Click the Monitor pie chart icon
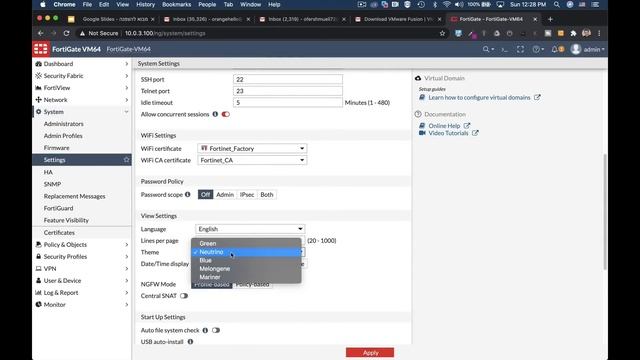Image resolution: width=640 pixels, height=360 pixels. tap(38, 304)
